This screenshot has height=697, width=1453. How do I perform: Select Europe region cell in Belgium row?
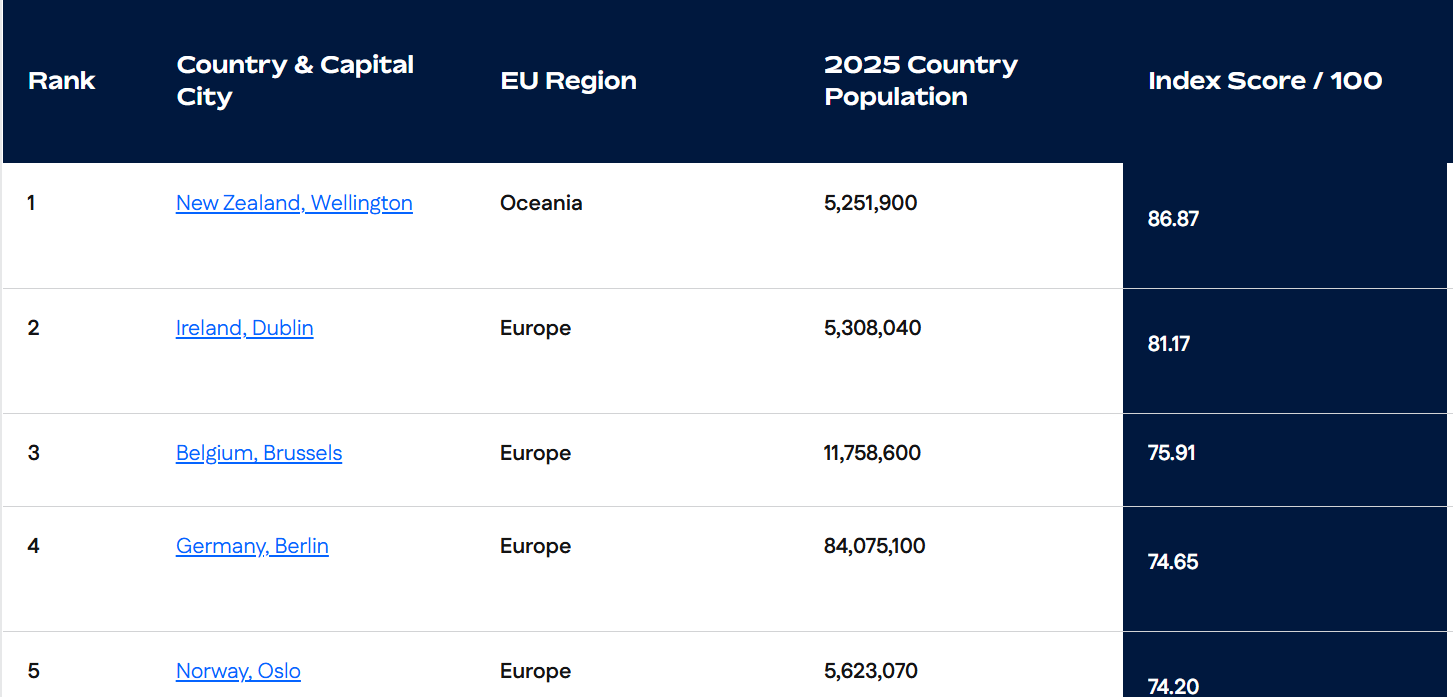click(x=536, y=453)
